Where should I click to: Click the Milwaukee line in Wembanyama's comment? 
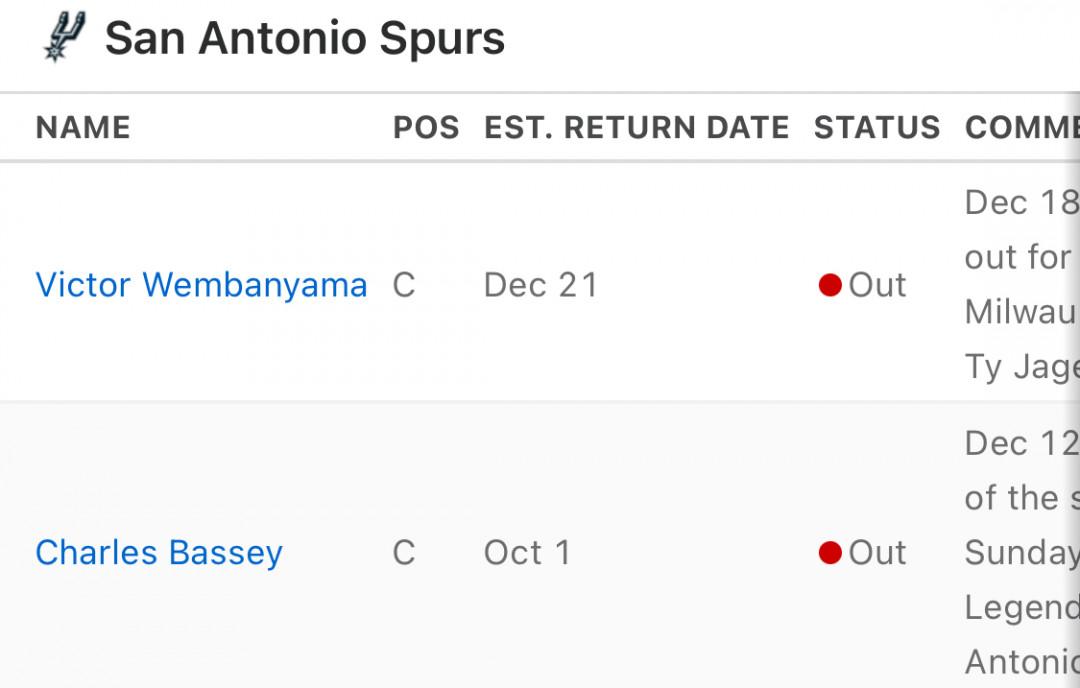tap(1022, 312)
